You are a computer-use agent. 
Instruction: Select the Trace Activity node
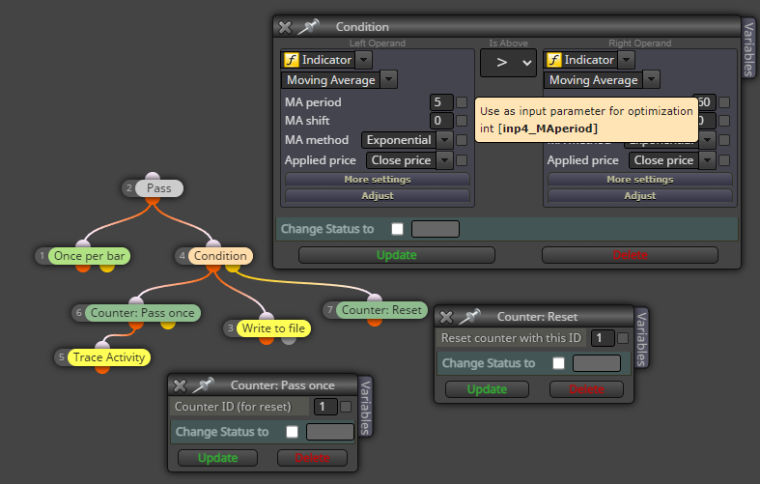click(x=109, y=358)
